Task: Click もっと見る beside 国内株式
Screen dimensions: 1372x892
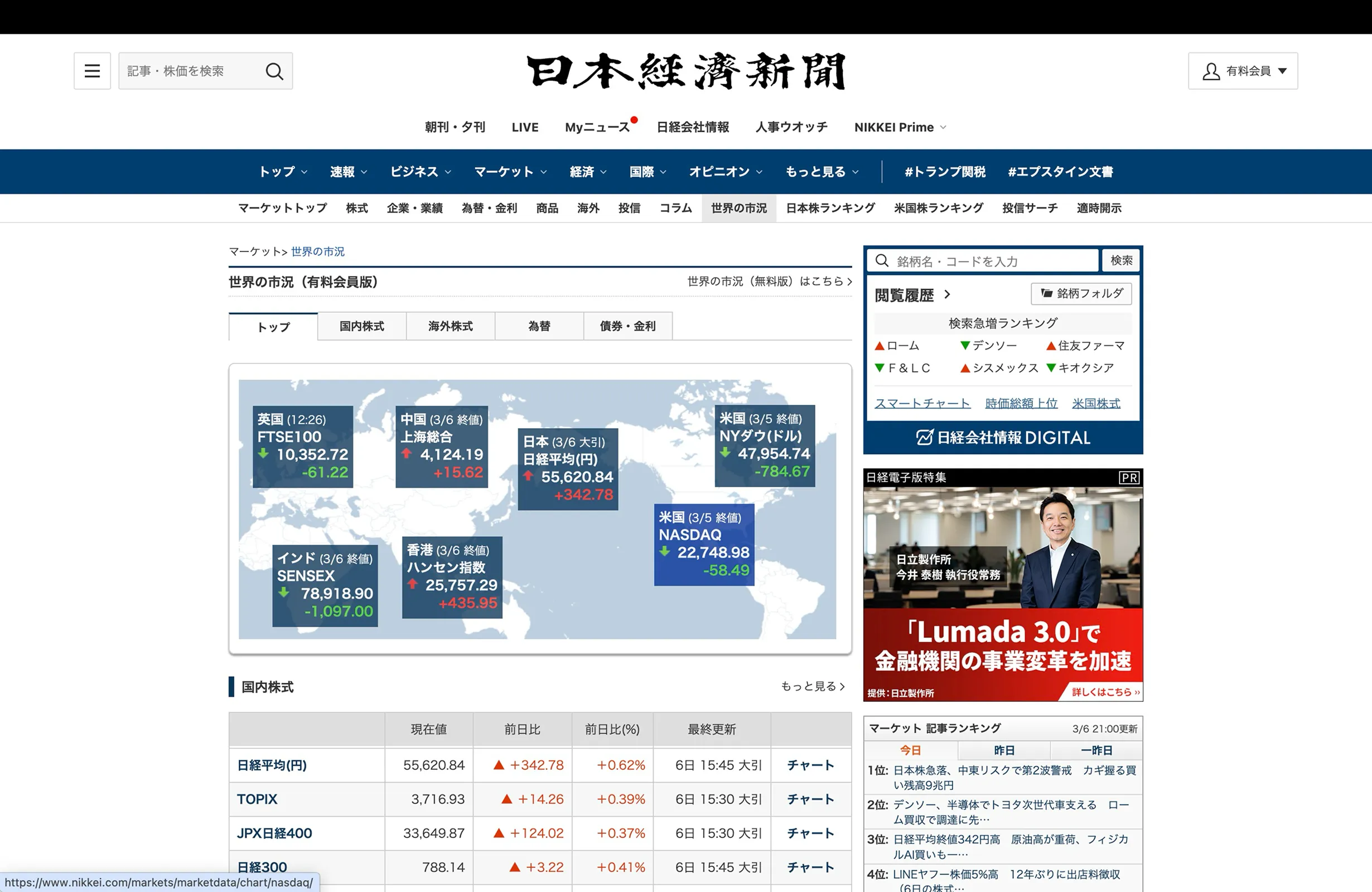Action: click(813, 686)
